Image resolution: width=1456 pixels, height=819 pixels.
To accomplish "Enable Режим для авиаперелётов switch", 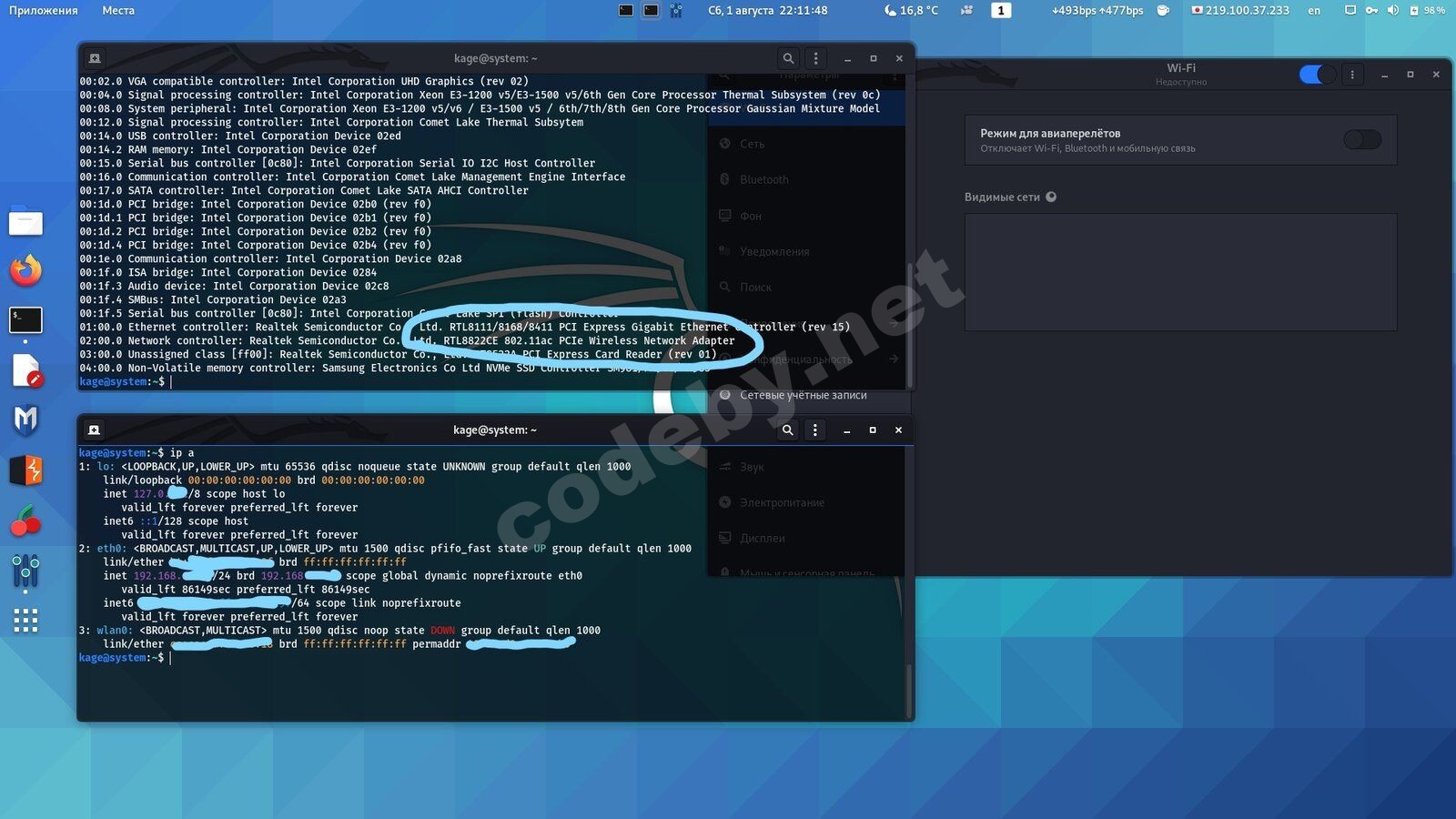I will tap(1362, 139).
